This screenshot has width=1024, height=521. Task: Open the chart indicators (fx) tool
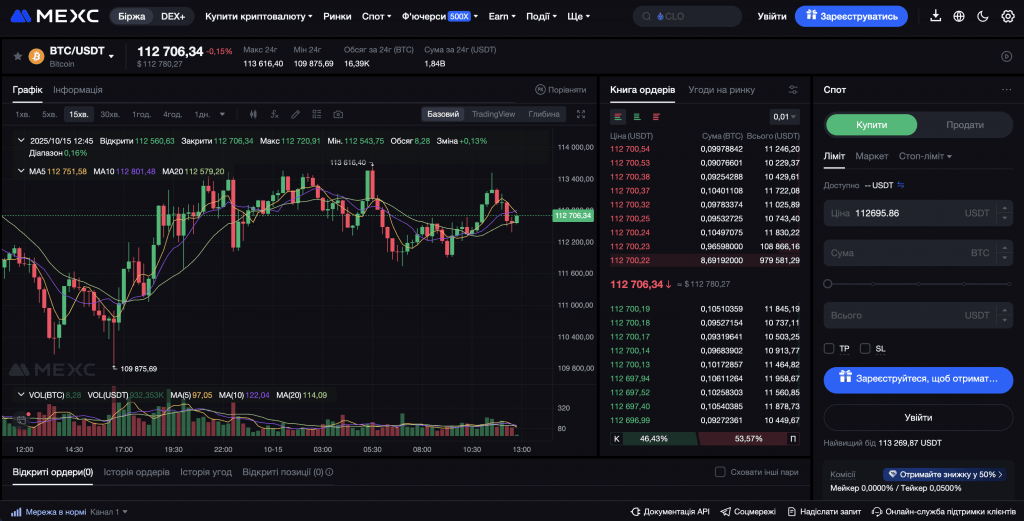pos(274,114)
